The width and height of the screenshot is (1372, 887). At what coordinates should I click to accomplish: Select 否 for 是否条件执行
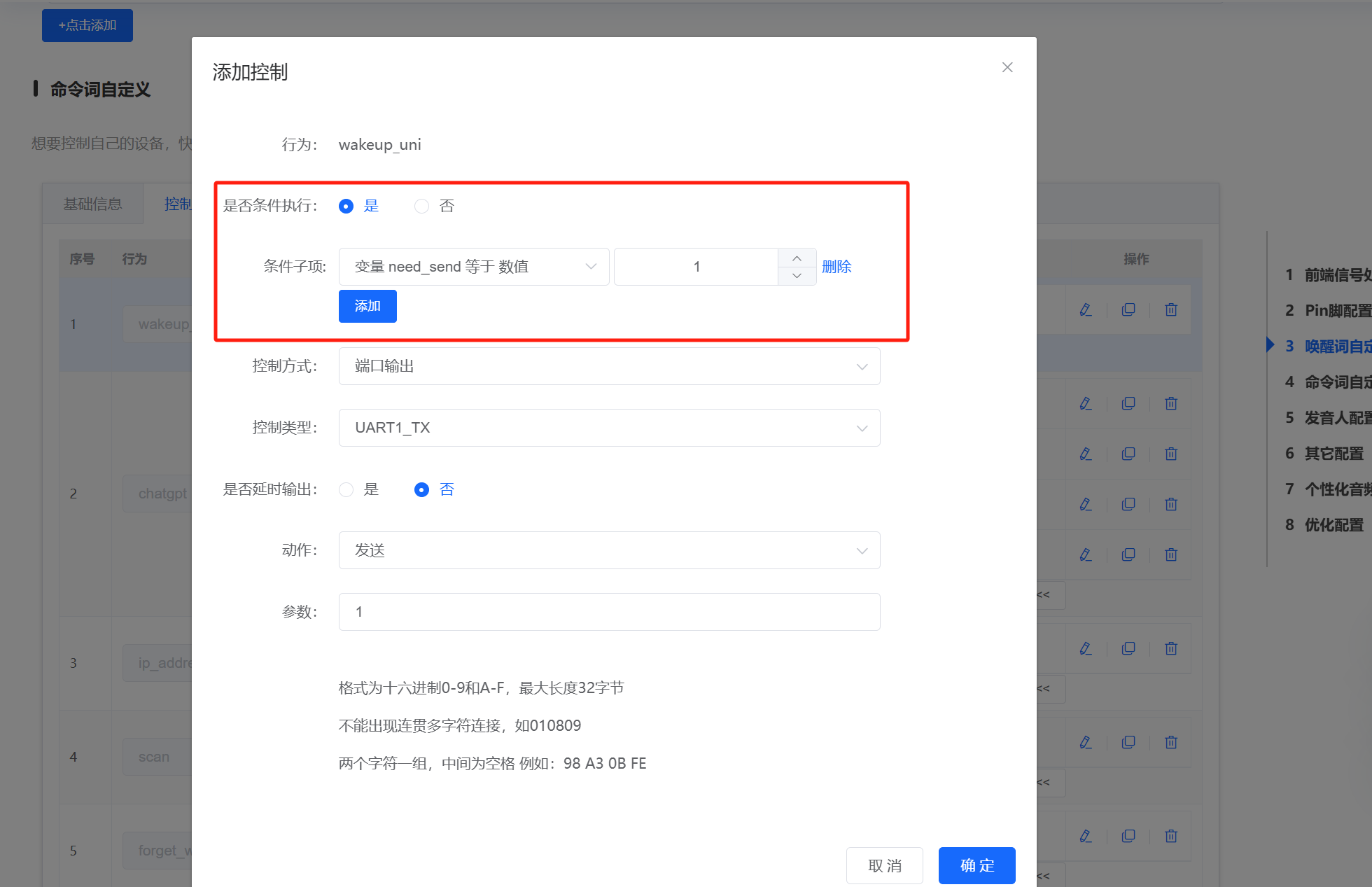click(x=421, y=206)
